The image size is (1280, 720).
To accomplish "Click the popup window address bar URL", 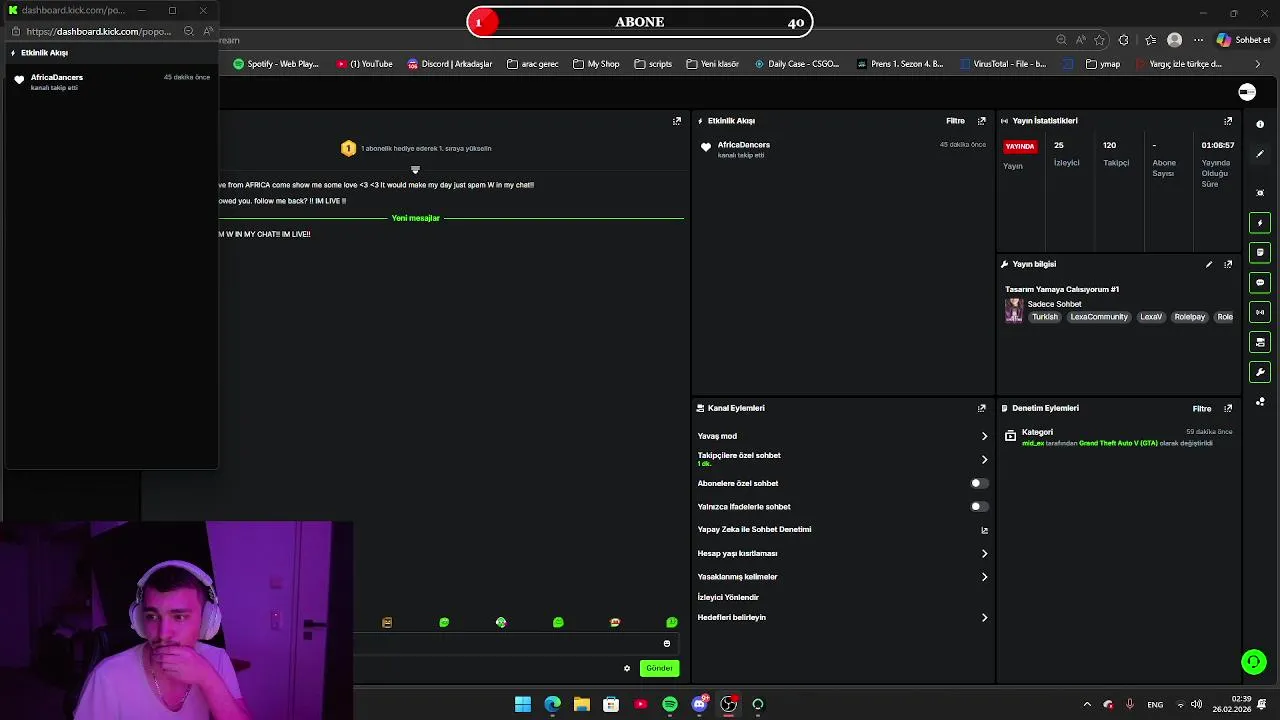I will point(98,31).
